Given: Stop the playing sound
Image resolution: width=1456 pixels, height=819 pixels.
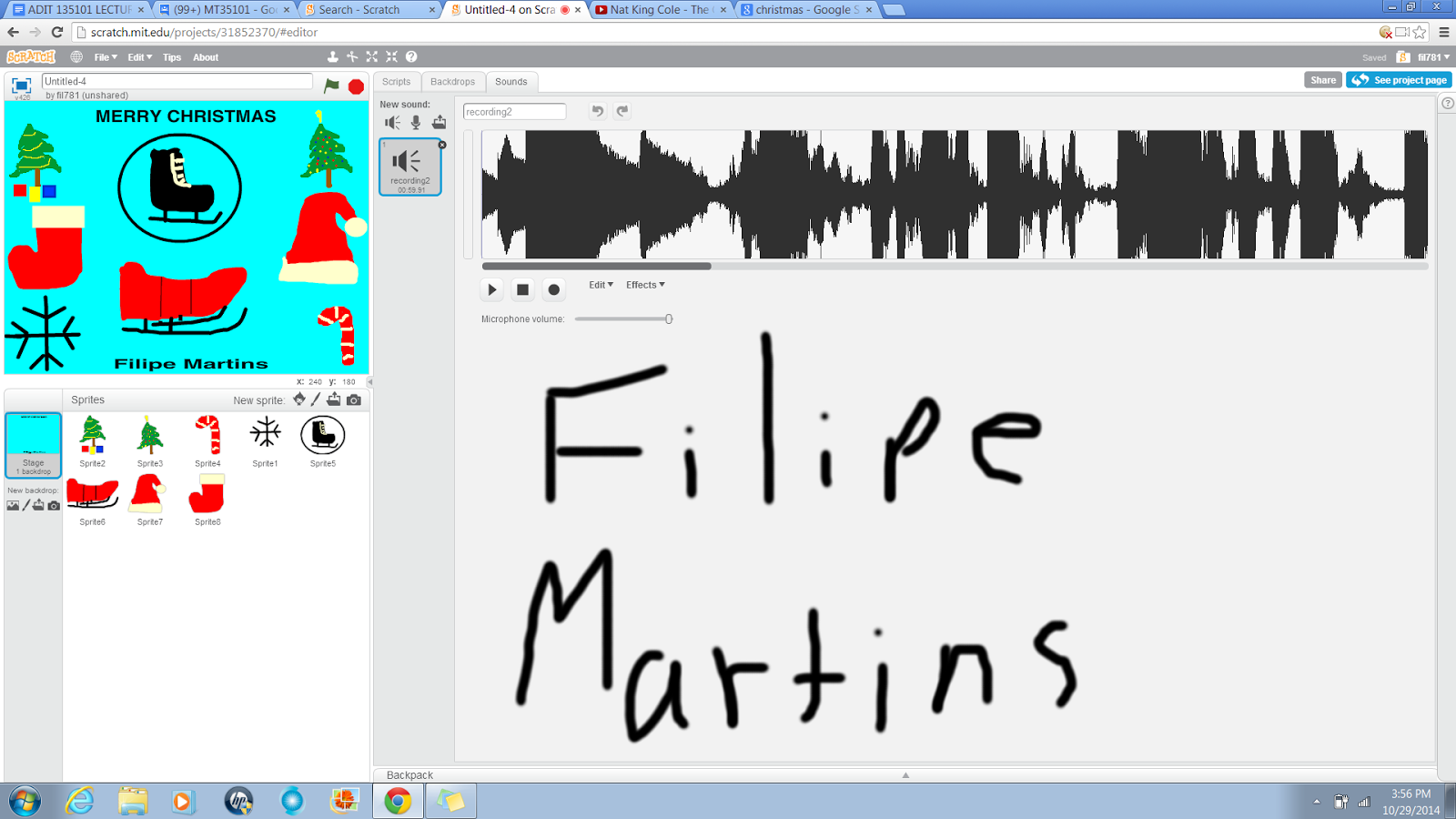Looking at the screenshot, I should (x=521, y=288).
